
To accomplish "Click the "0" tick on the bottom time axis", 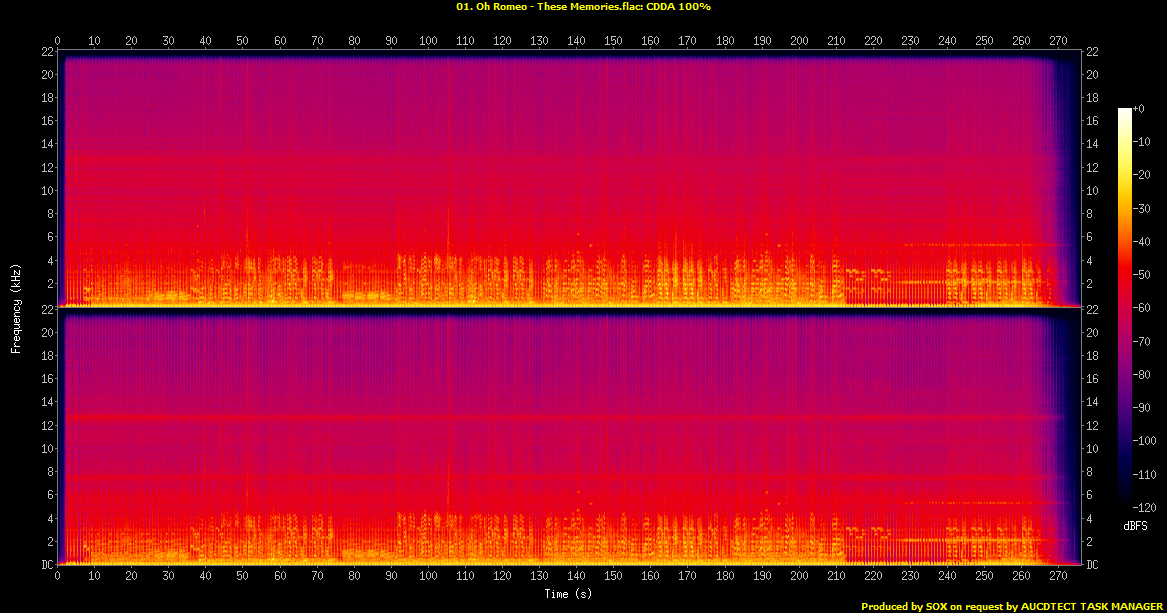I will (x=57, y=576).
